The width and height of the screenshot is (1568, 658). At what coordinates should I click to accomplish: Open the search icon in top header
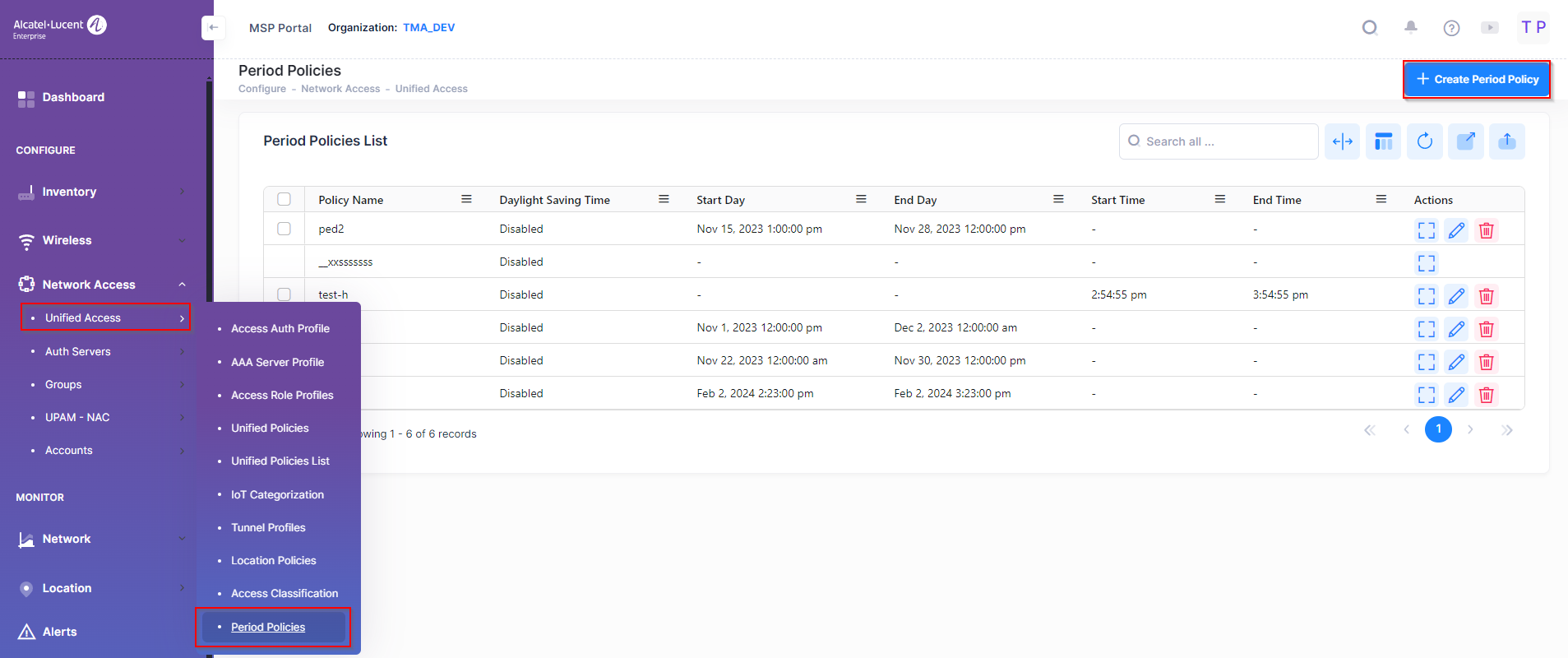(x=1370, y=28)
